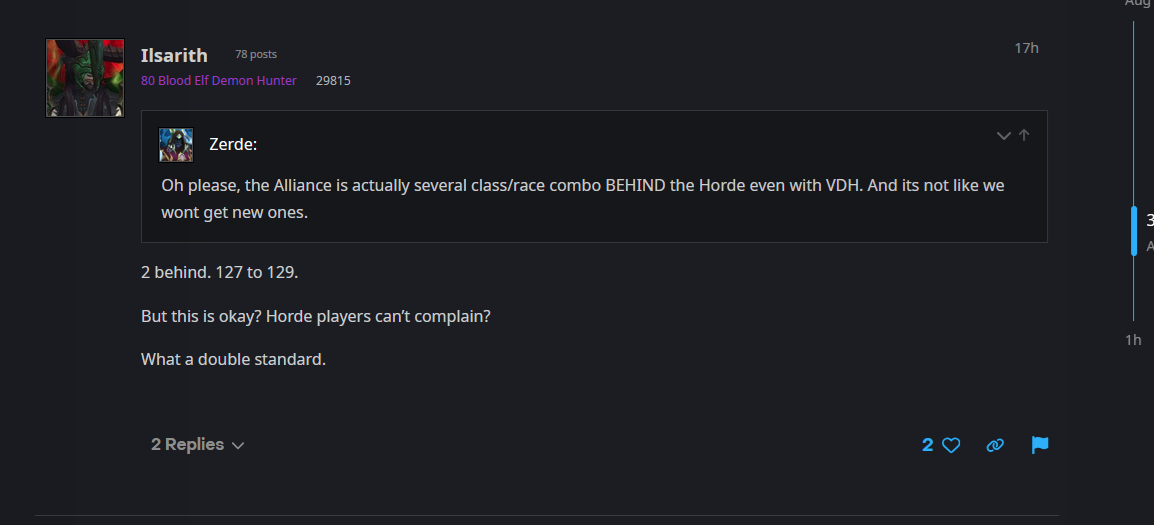This screenshot has width=1154, height=525.
Task: Copy post link via chain icon
Action: point(995,445)
